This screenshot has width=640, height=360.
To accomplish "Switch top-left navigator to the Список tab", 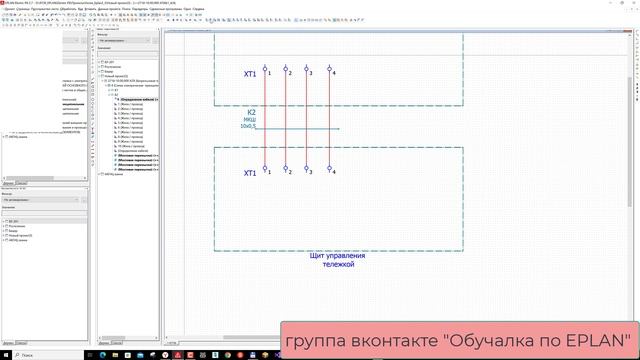I will tap(21, 183).
